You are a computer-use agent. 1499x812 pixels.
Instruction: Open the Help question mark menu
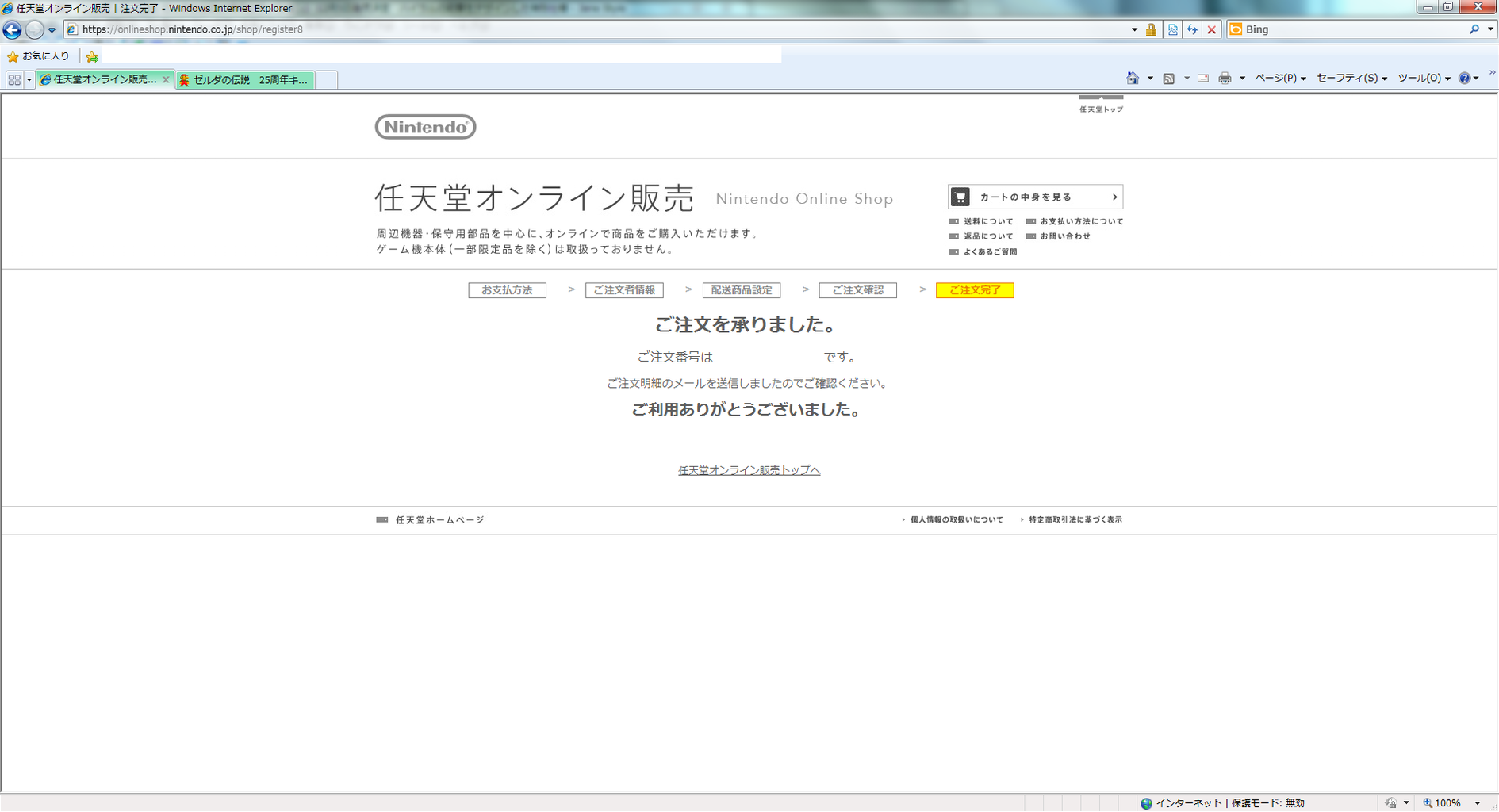(x=1468, y=78)
